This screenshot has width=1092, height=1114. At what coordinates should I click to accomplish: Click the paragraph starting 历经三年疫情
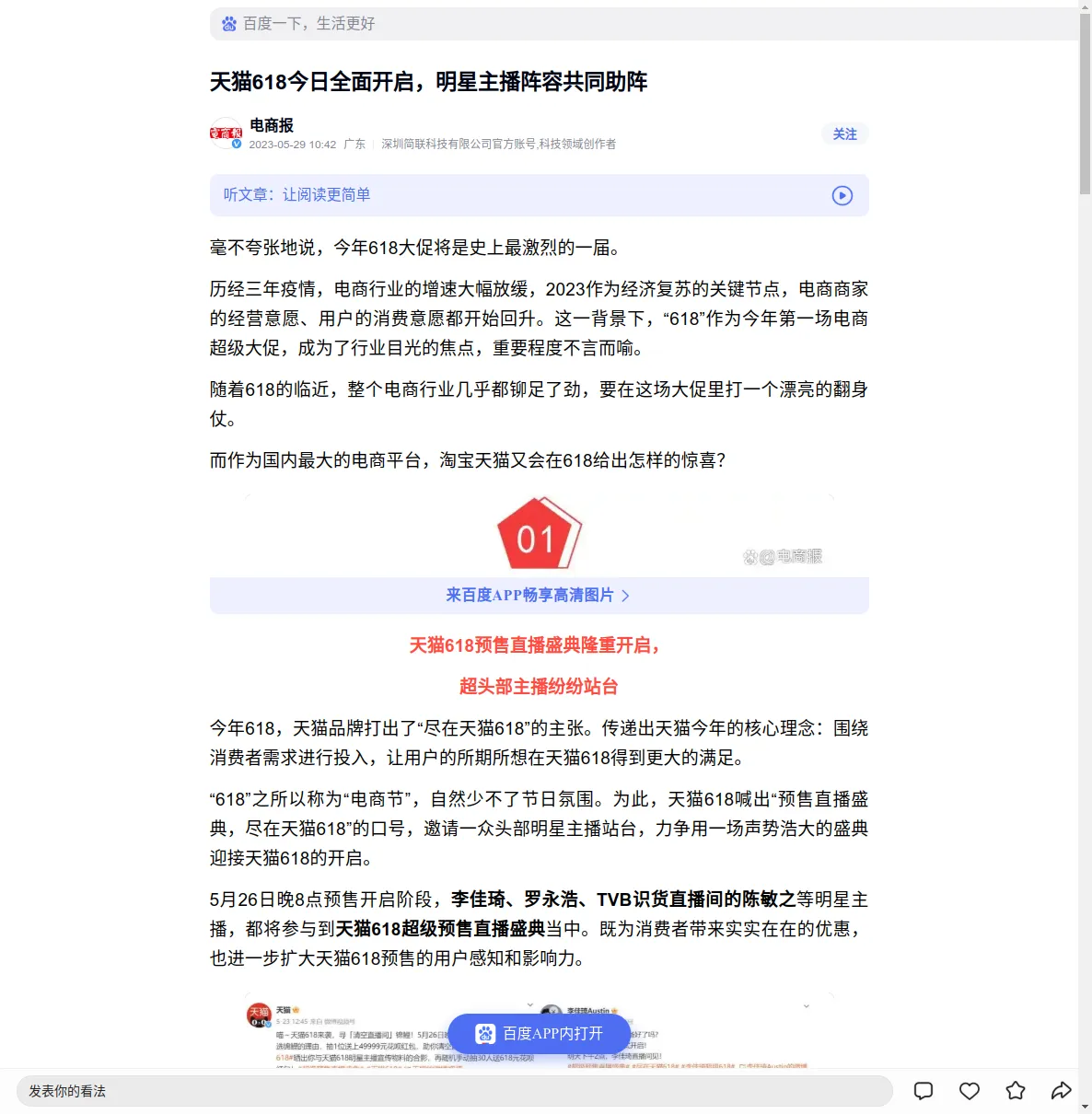click(539, 319)
